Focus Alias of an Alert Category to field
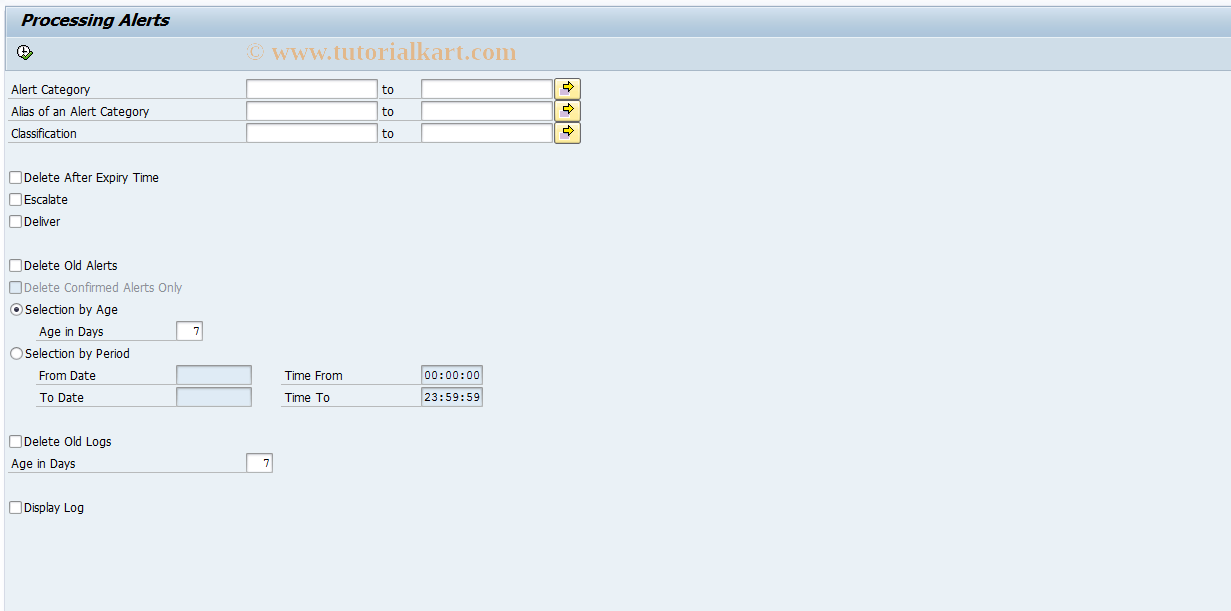 point(487,111)
